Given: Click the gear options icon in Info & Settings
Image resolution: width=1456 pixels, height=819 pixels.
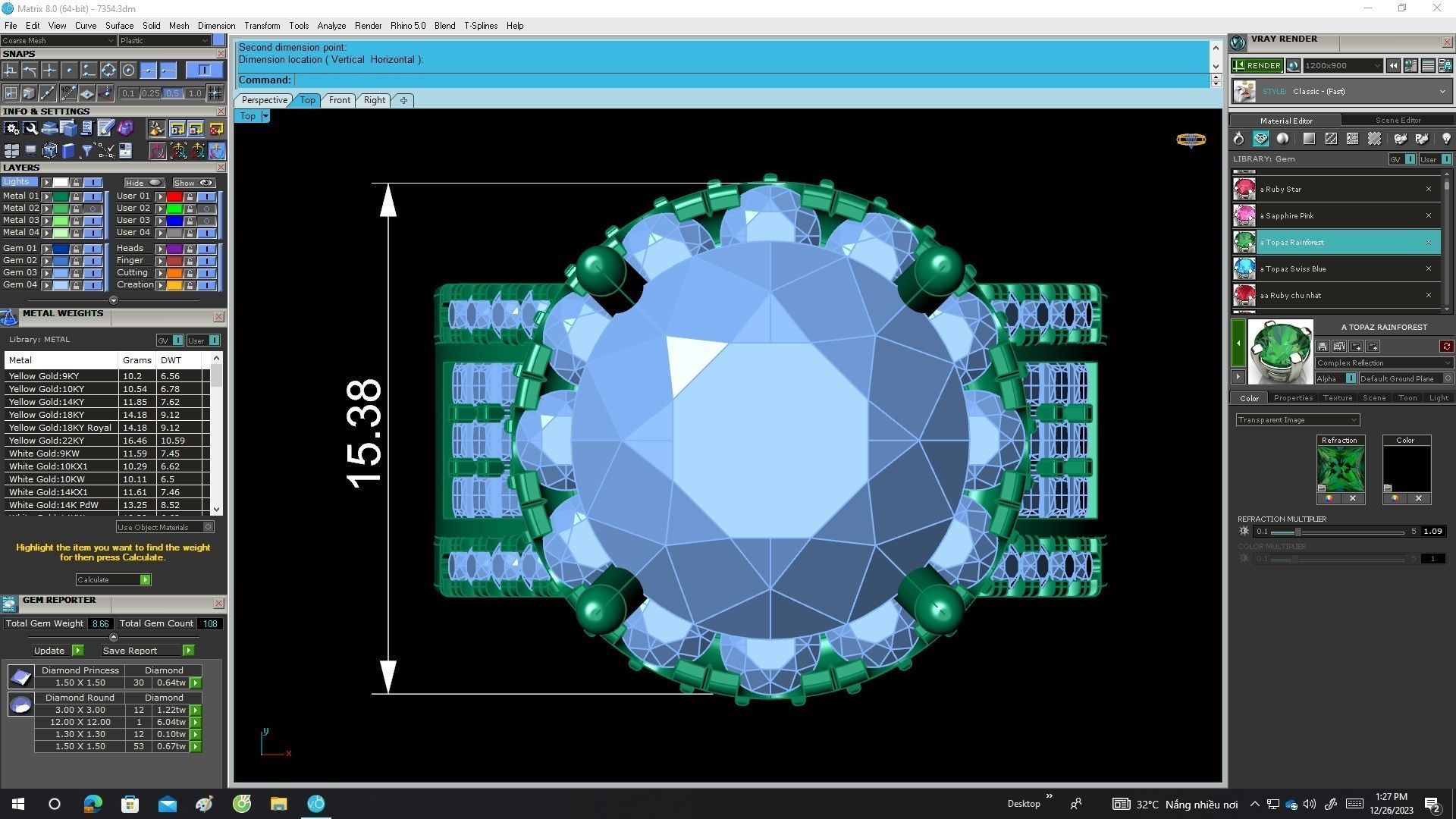Looking at the screenshot, I should 11,129.
